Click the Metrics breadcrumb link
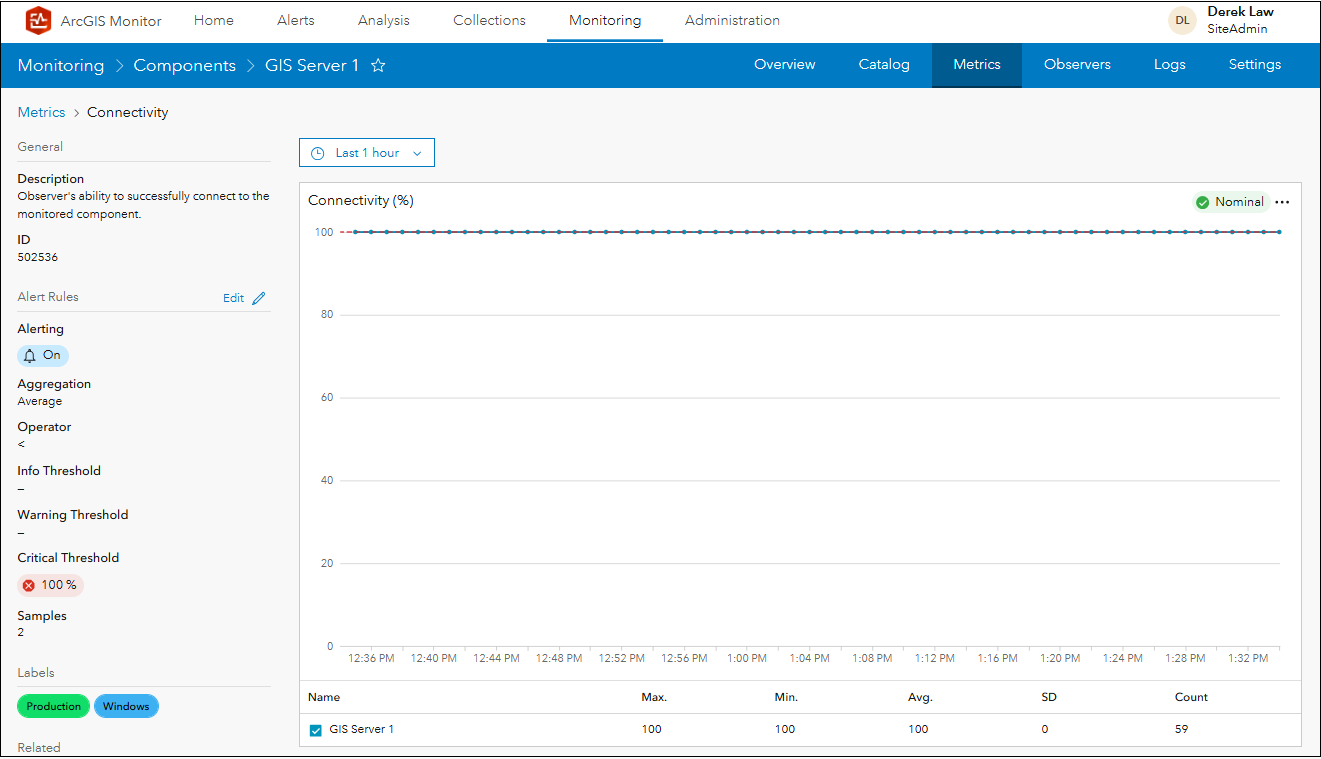The height and width of the screenshot is (759, 1321). 41,113
